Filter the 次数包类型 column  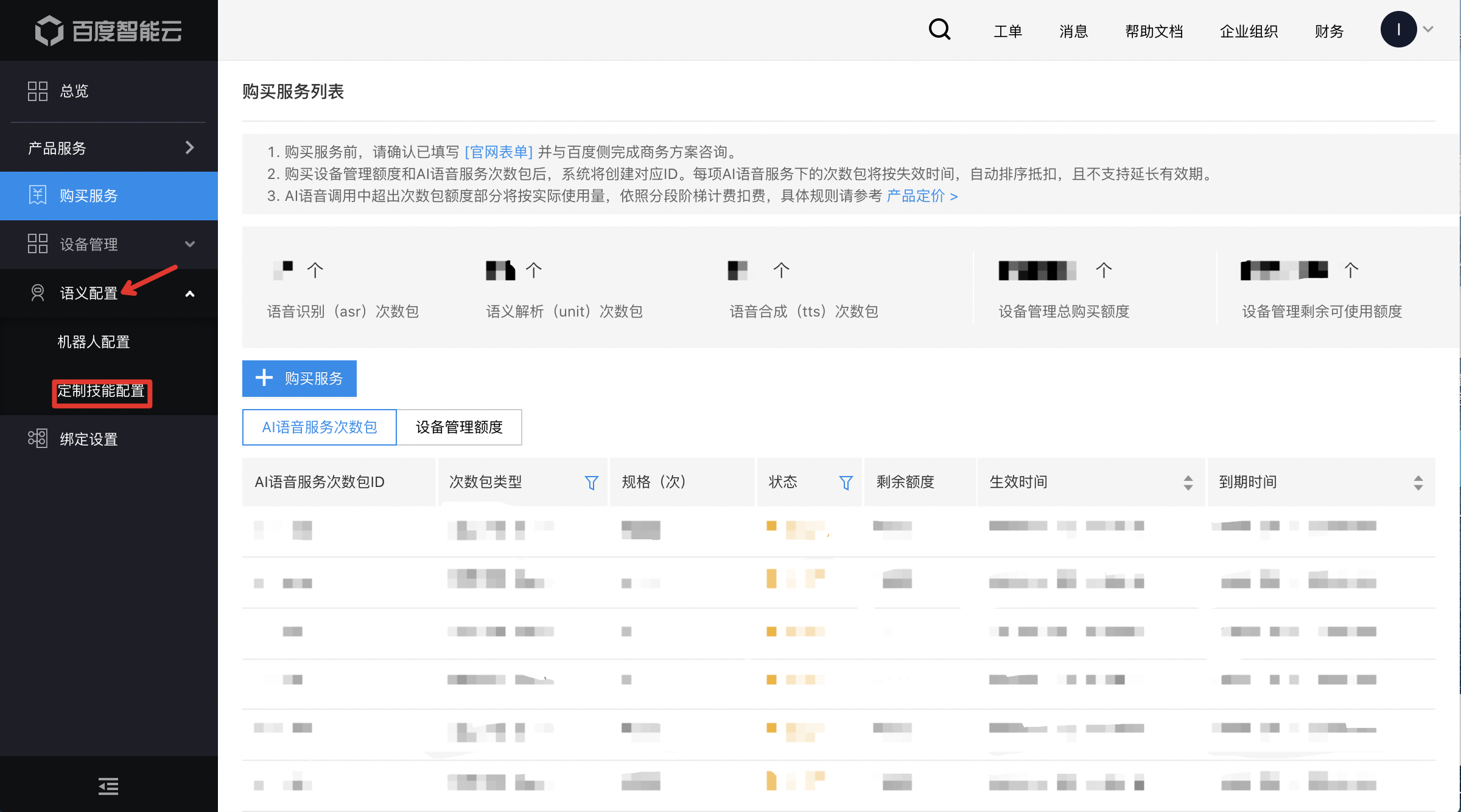pyautogui.click(x=591, y=483)
